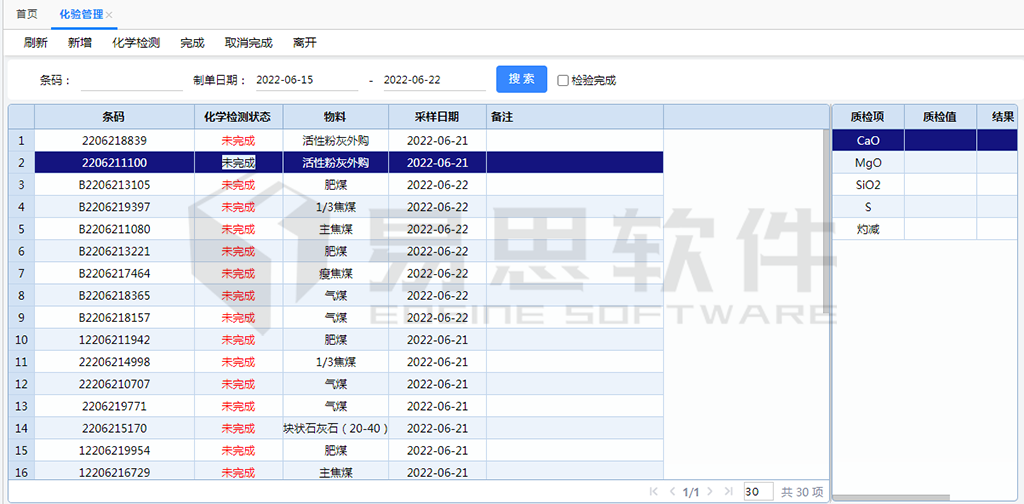1024x504 pixels.
Task: Toggle the 检验完成 checkbox
Action: click(x=563, y=80)
